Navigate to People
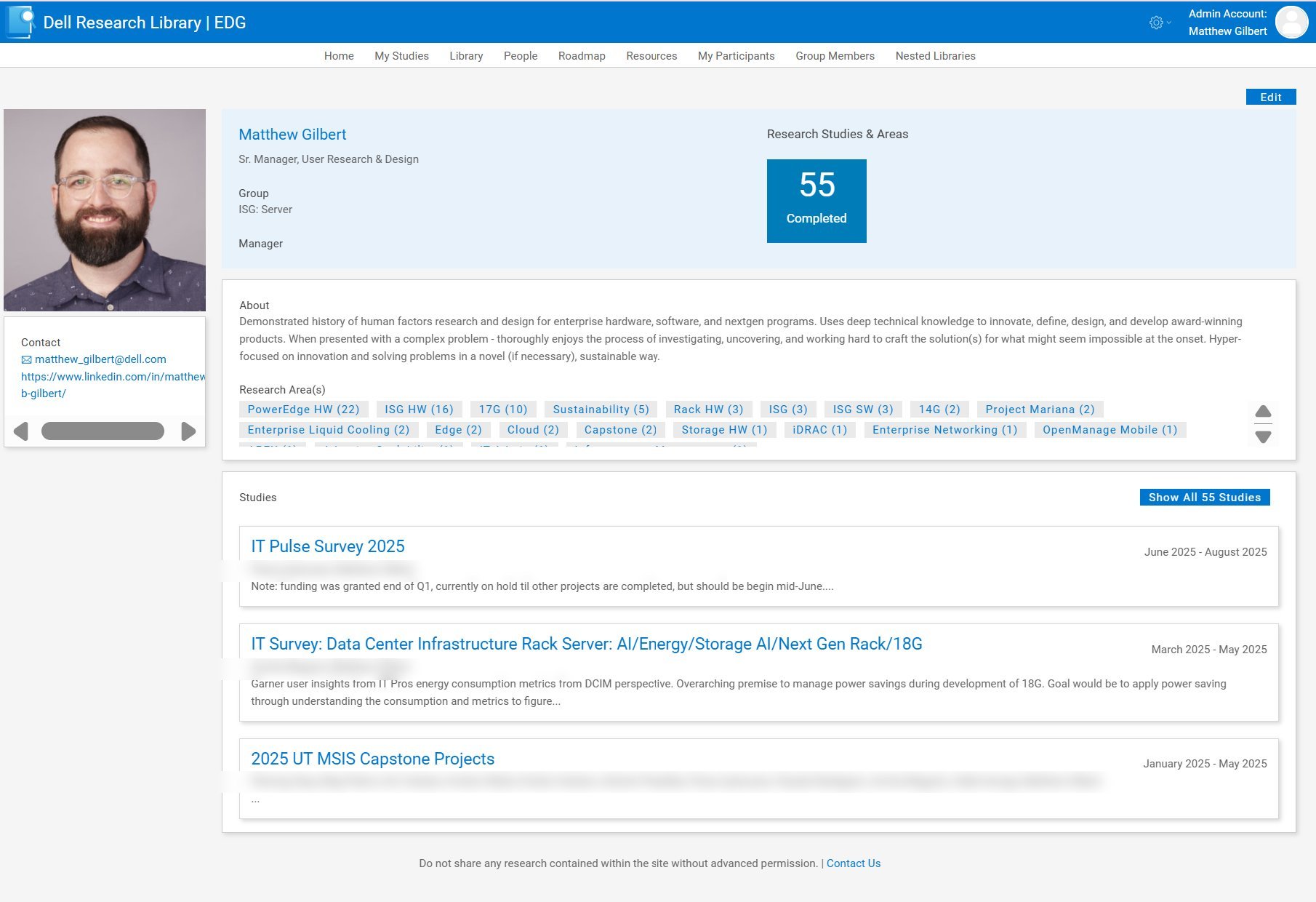 [521, 56]
